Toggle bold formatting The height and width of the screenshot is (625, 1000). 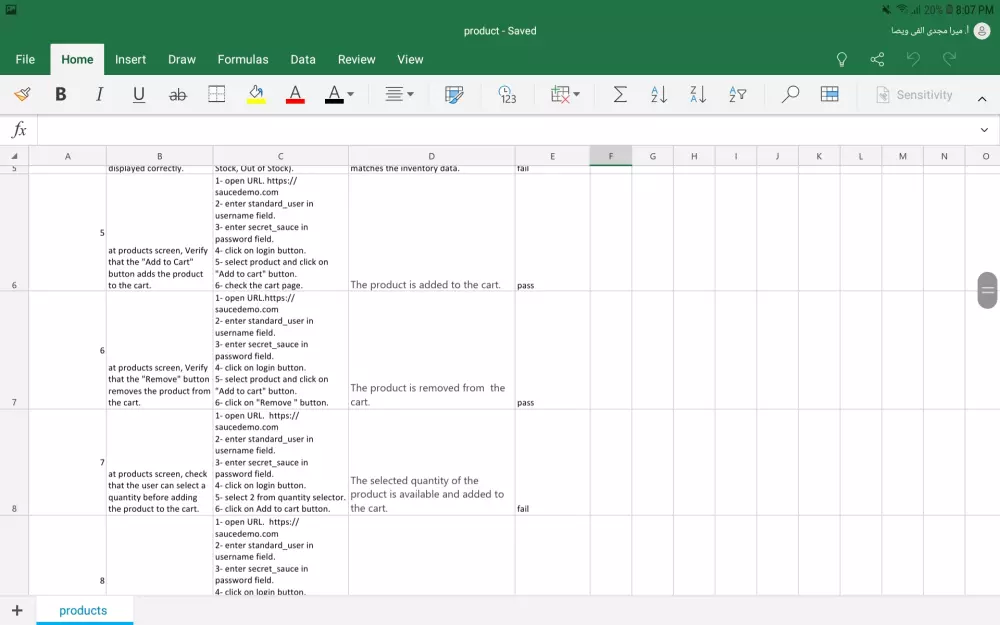61,95
